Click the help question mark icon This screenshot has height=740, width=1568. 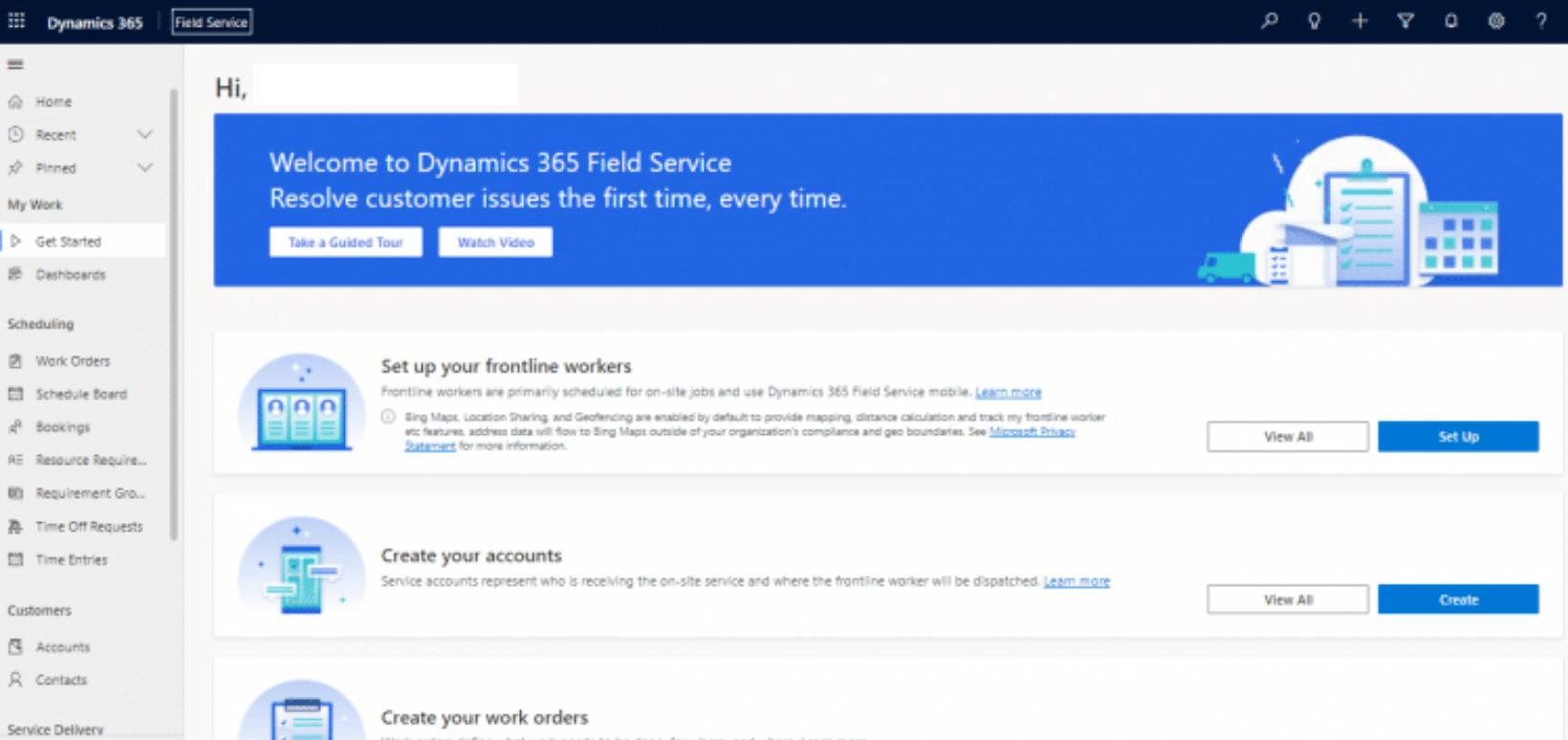1541,21
